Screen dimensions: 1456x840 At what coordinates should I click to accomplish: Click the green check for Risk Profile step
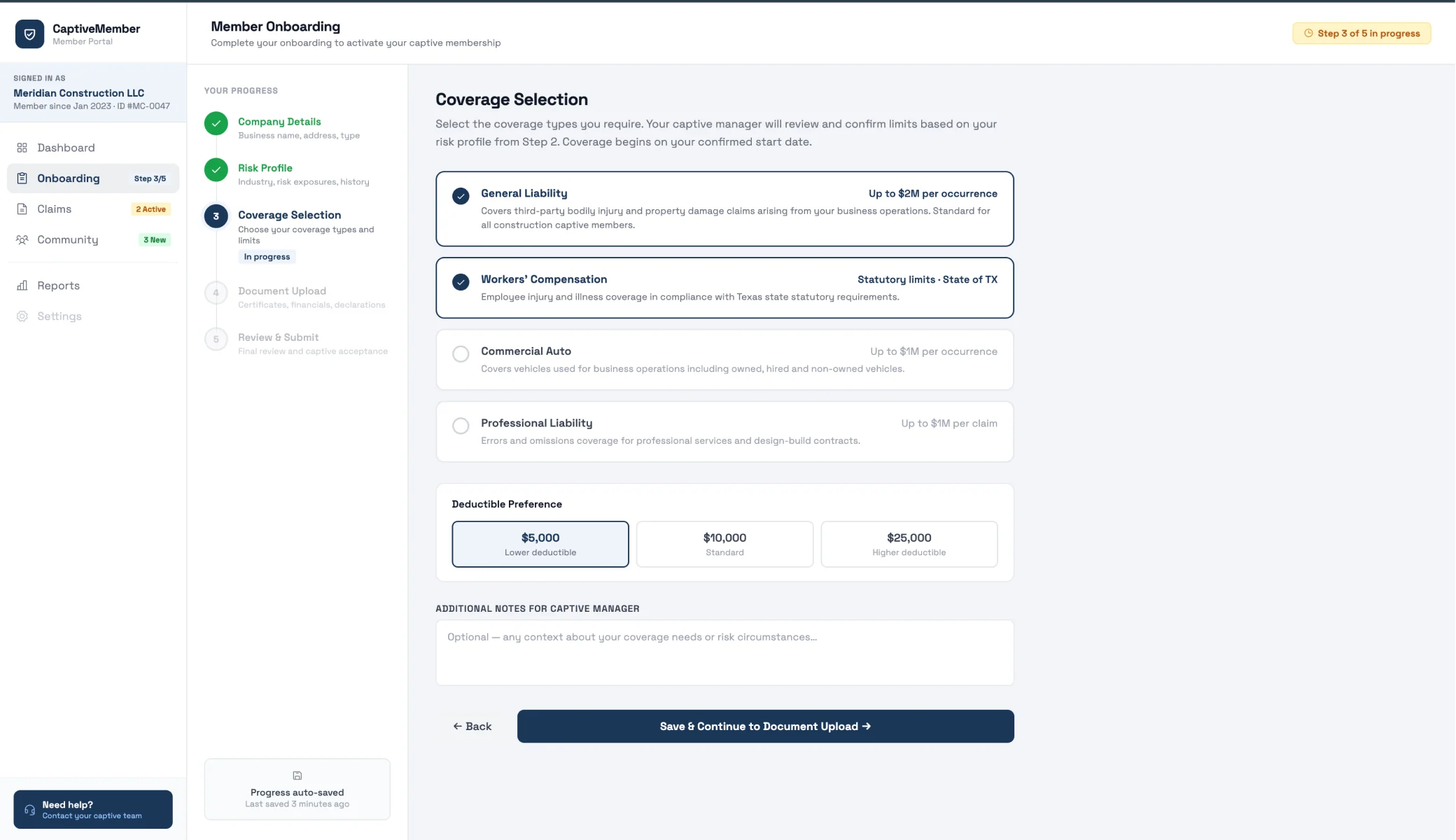pyautogui.click(x=216, y=170)
